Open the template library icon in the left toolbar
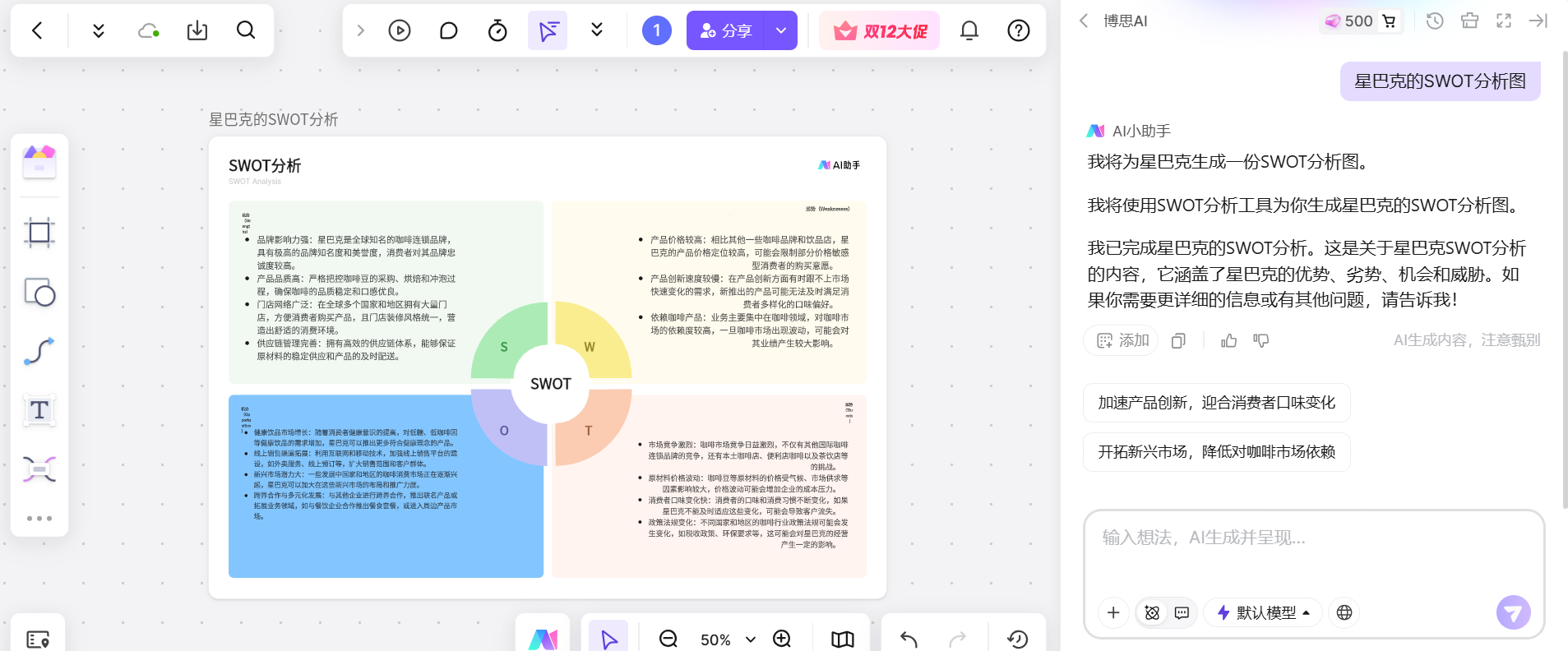 (39, 161)
